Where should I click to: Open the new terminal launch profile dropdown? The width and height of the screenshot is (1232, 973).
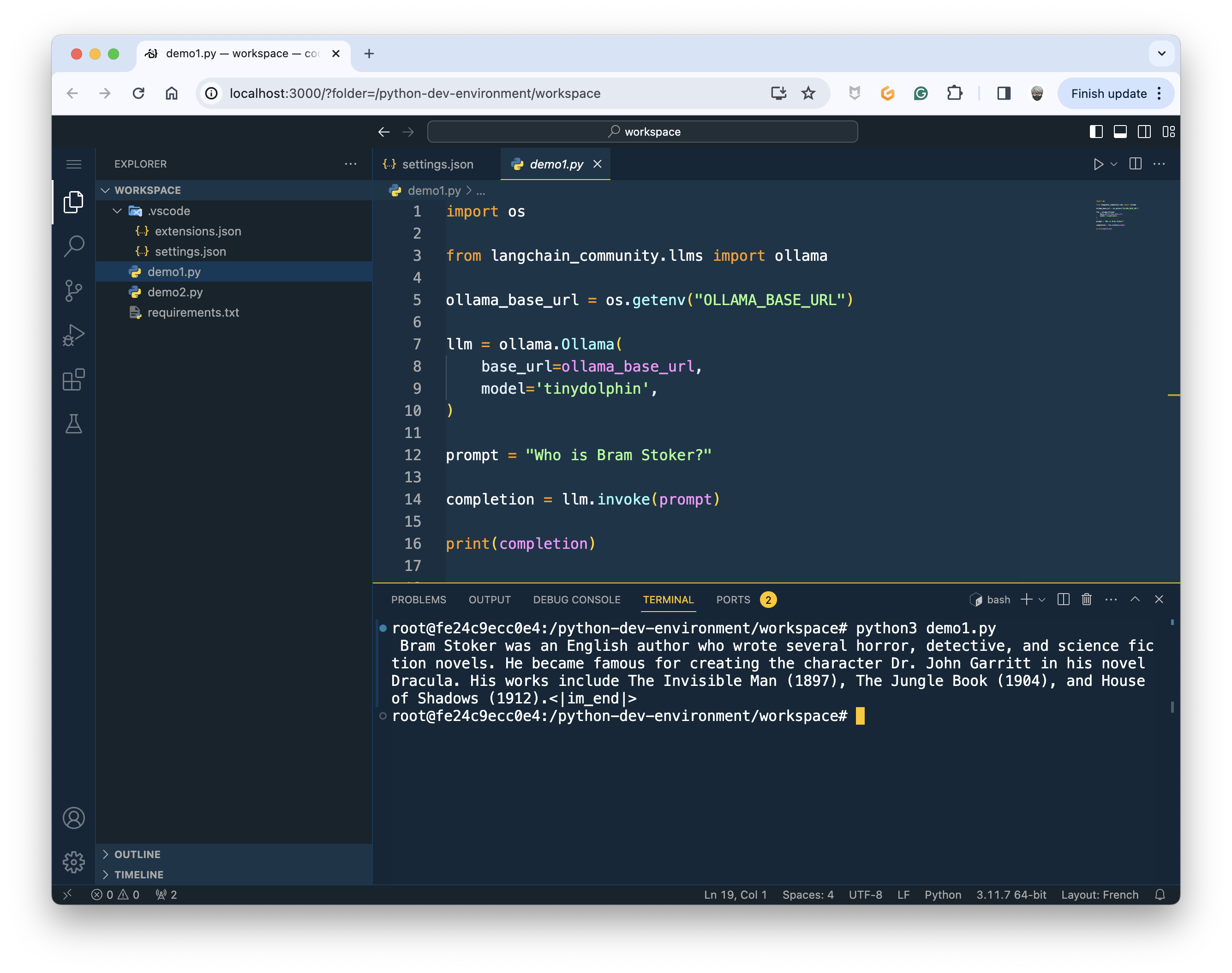[x=1042, y=599]
